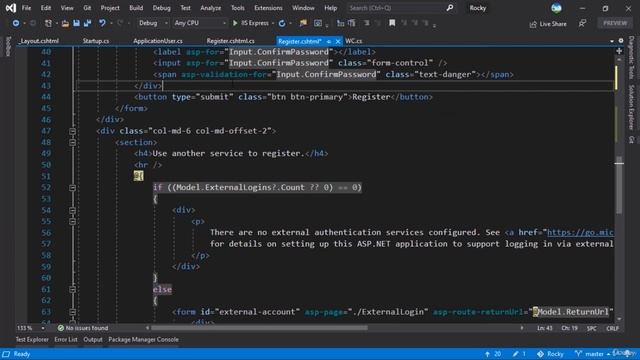Open the IIS Express launch options arrow
Image resolution: width=640 pixels, height=360 pixels.
[272, 23]
